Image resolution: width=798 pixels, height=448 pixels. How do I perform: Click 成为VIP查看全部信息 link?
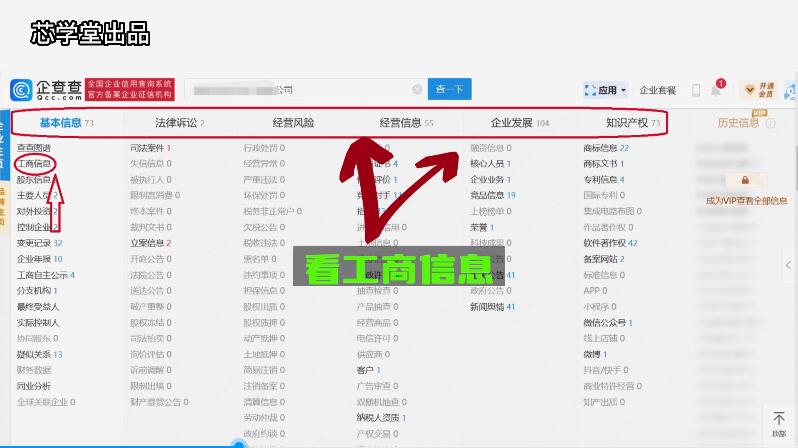(x=747, y=201)
